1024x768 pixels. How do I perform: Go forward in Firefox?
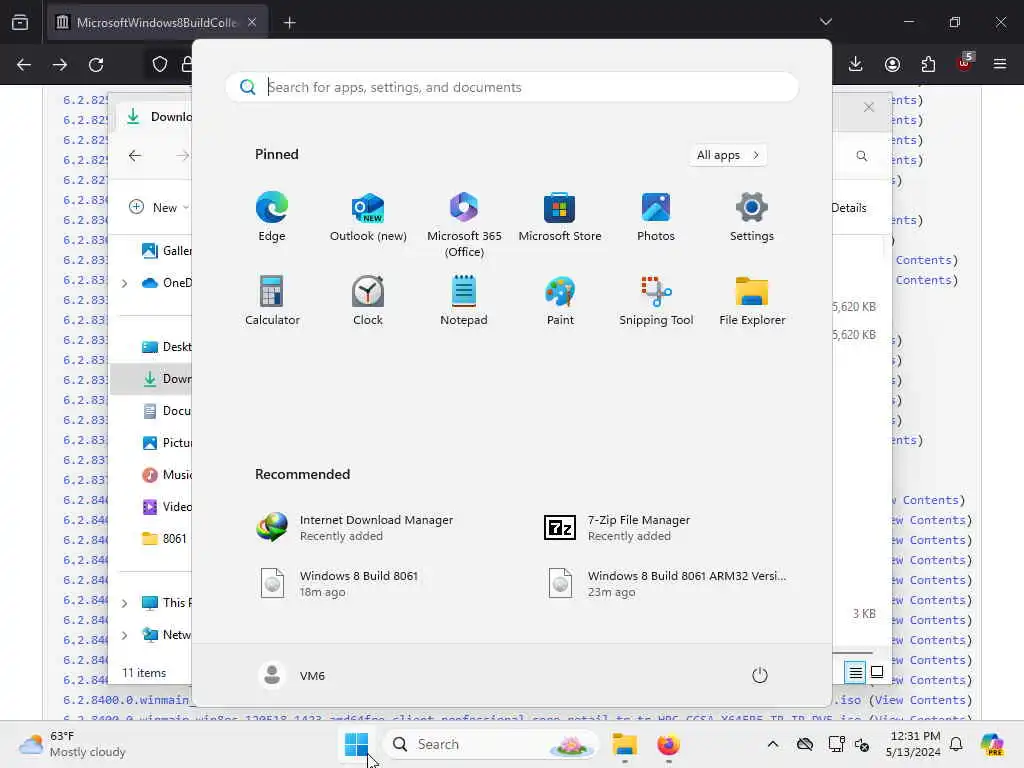point(60,65)
